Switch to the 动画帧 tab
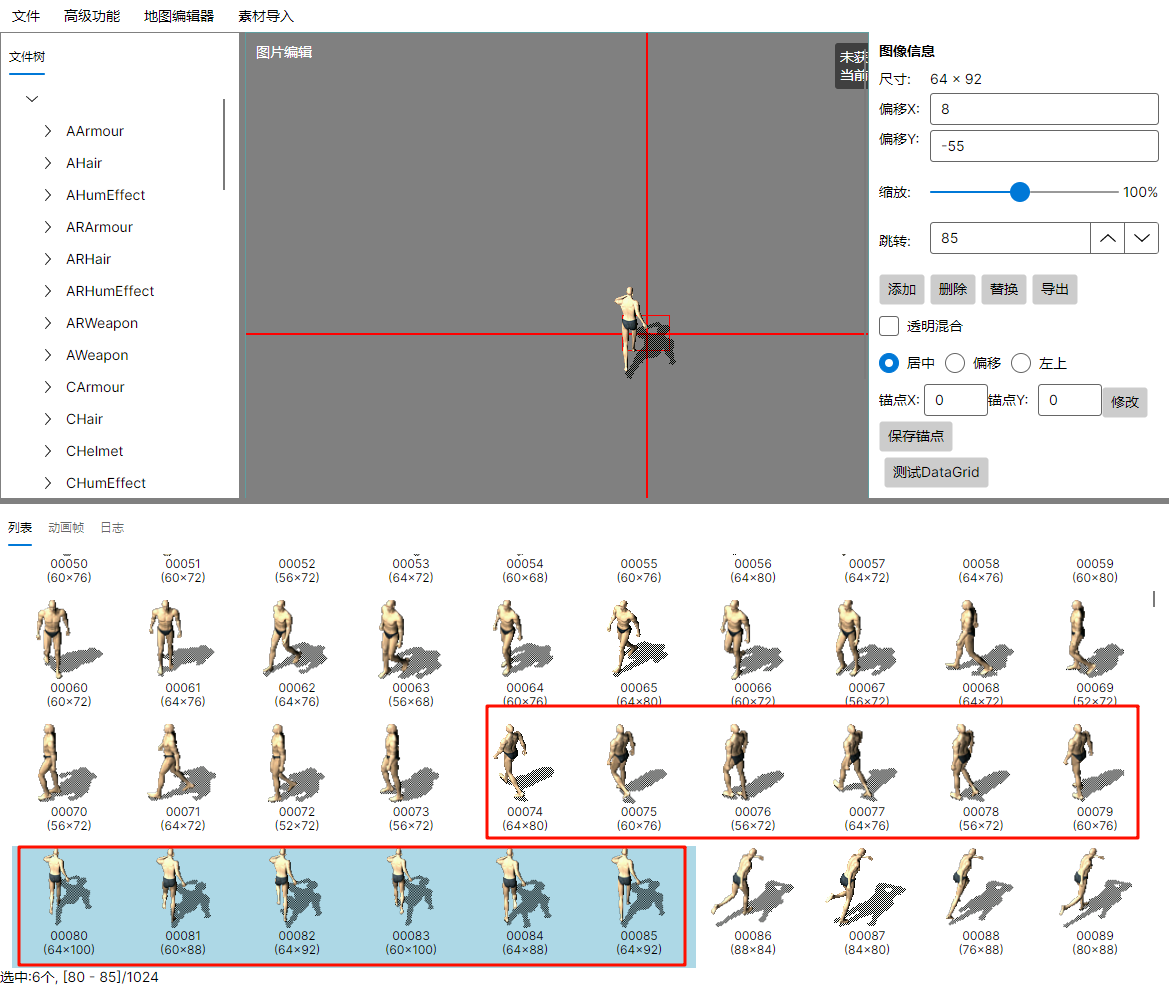1169x986 pixels. click(66, 527)
